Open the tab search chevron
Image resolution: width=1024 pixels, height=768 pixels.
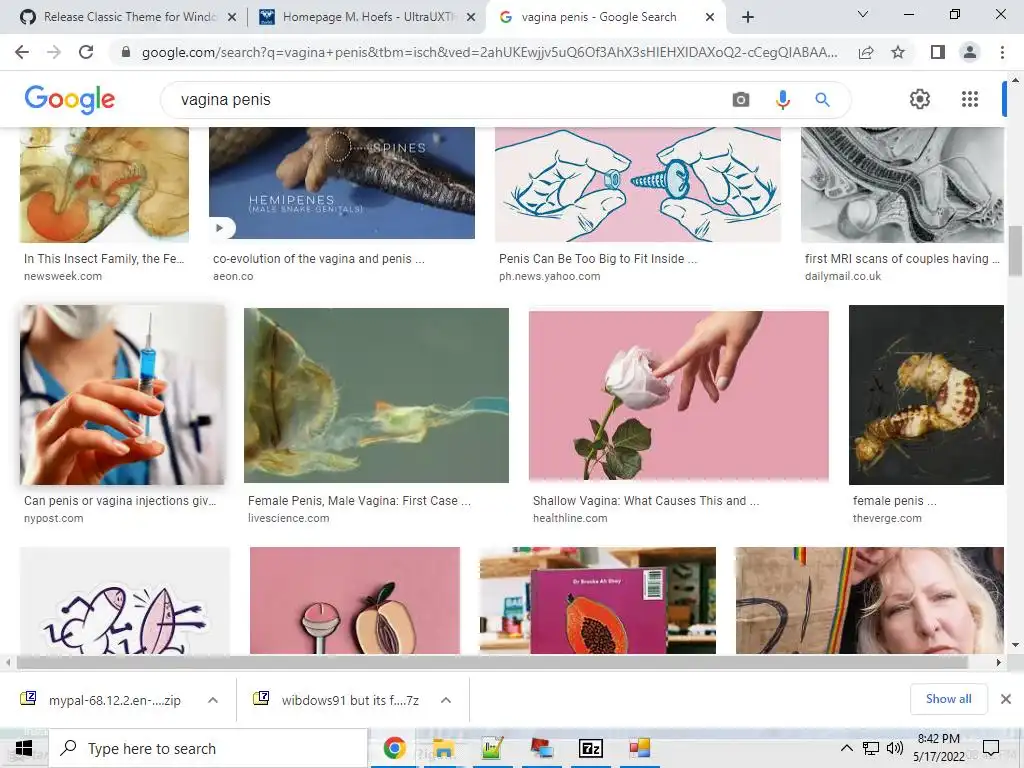(863, 14)
